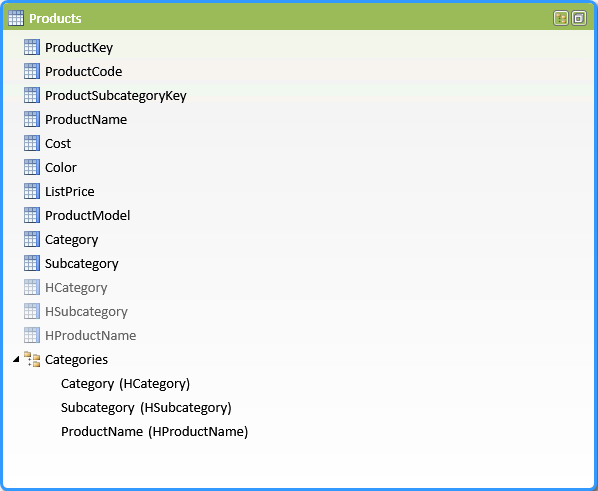The image size is (598, 491).
Task: Select the ProductName (HProductName) hierarchy level
Action: click(x=154, y=432)
